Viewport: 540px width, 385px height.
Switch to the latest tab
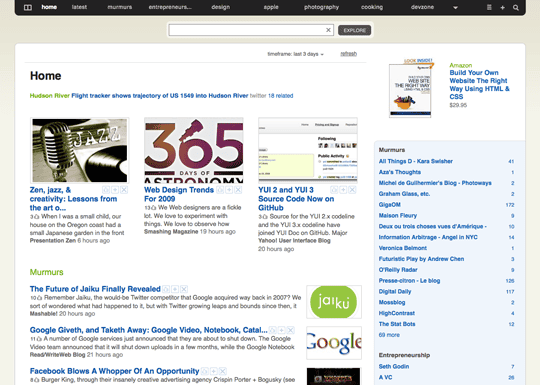tap(79, 7)
